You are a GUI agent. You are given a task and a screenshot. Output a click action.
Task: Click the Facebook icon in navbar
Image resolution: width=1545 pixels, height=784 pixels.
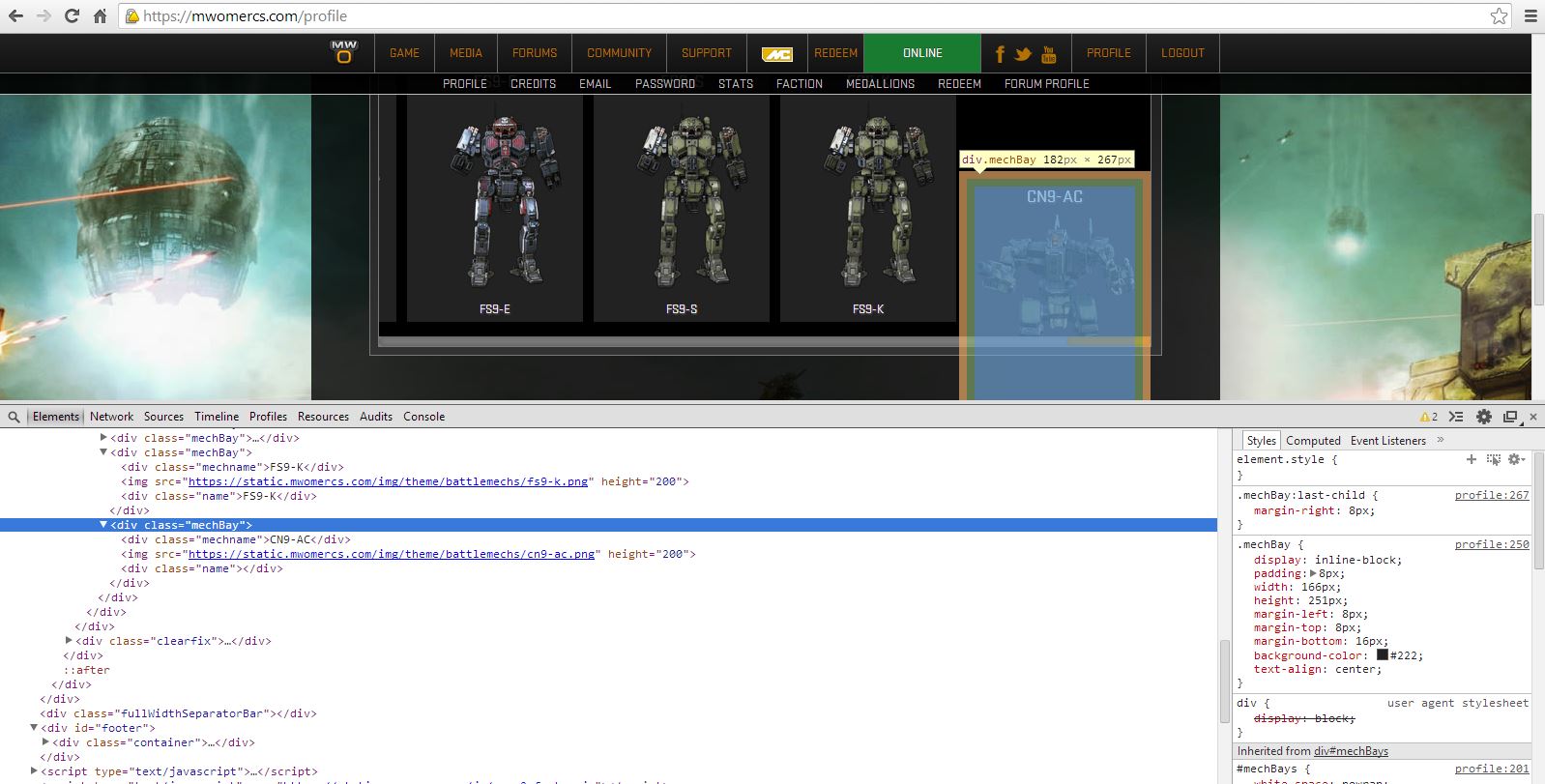coord(1000,54)
